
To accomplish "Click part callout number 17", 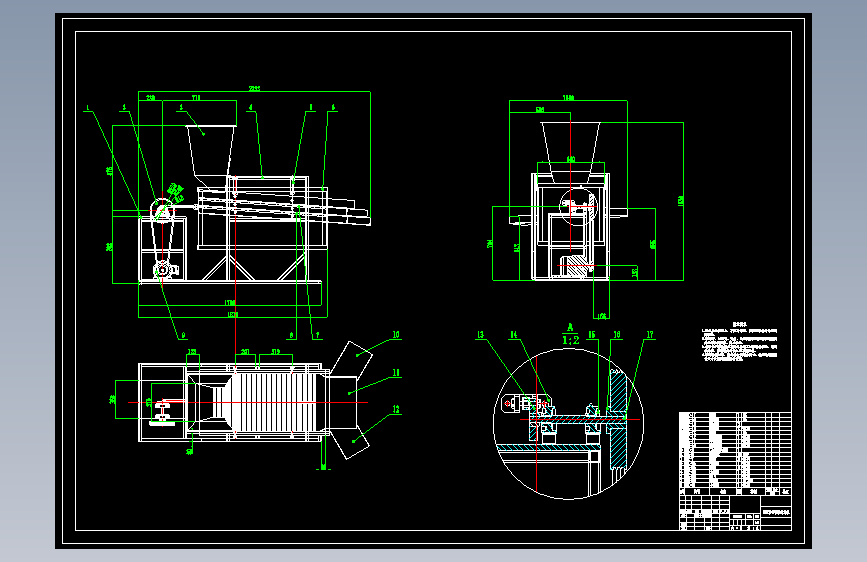I will coord(650,335).
